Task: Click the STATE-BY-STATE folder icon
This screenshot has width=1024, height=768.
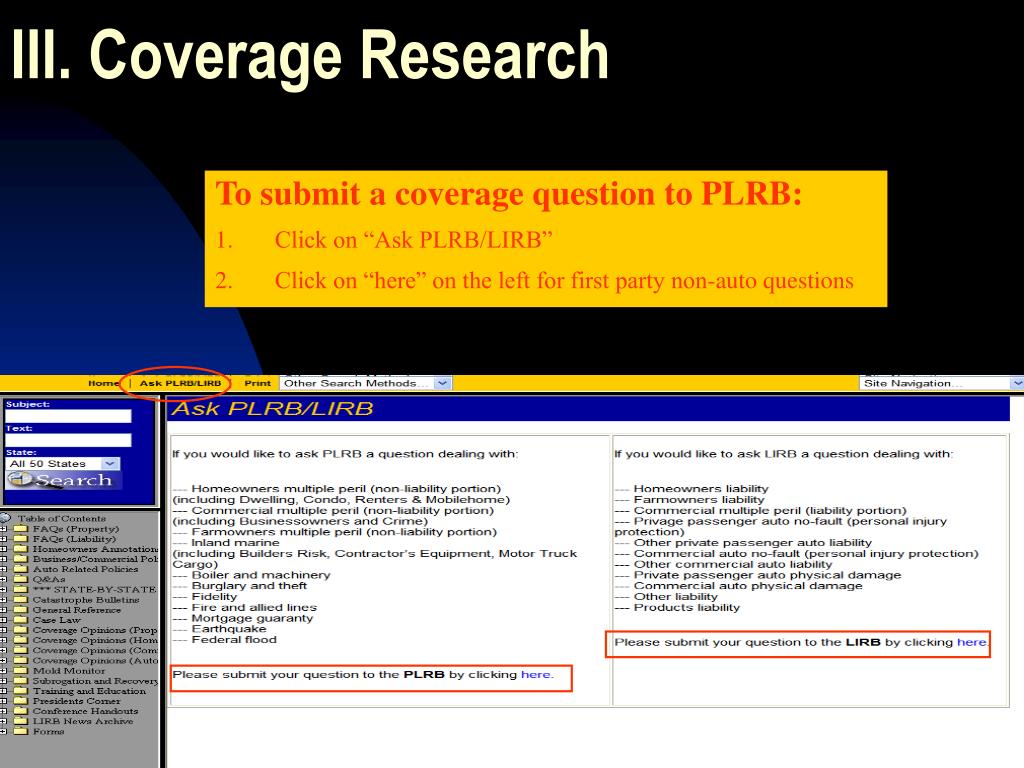Action: pos(22,590)
